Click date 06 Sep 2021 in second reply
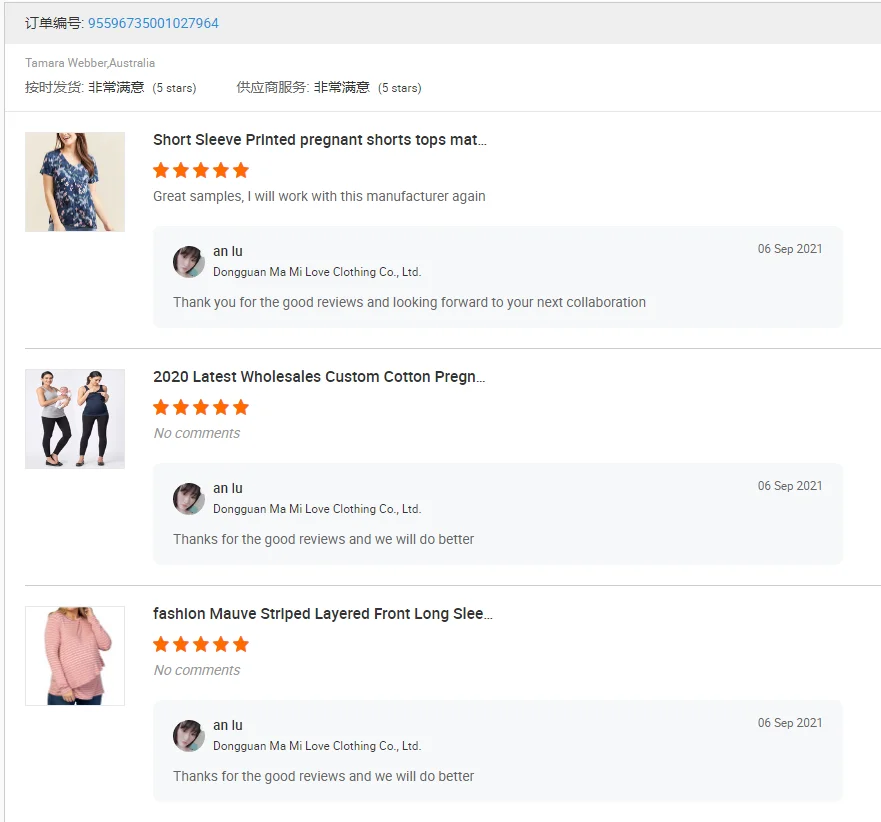The image size is (881, 822). point(790,486)
